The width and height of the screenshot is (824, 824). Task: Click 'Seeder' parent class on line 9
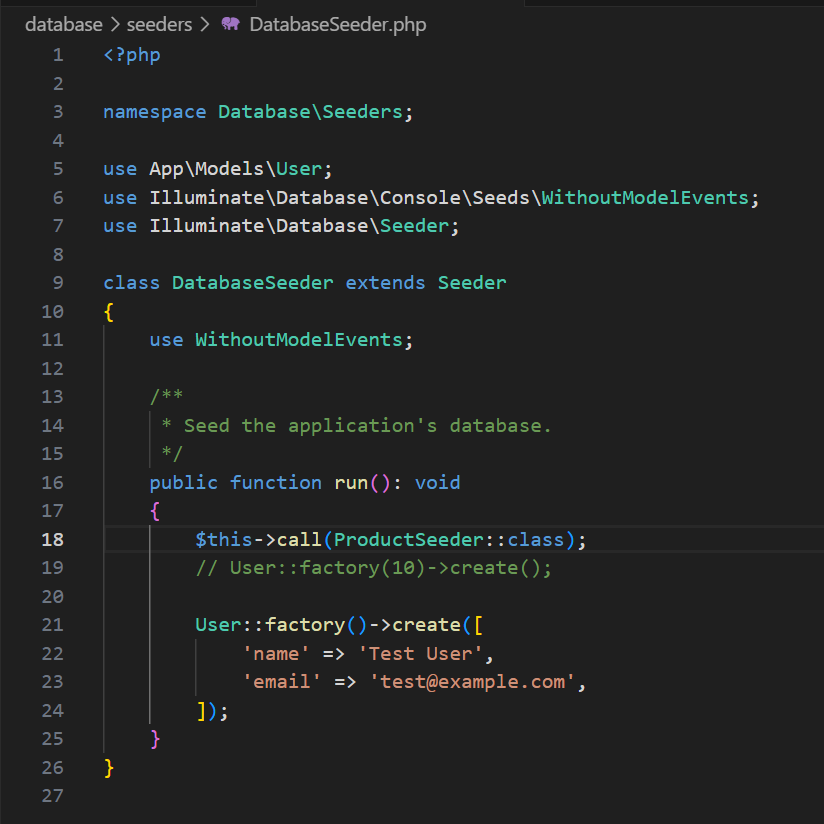click(472, 283)
